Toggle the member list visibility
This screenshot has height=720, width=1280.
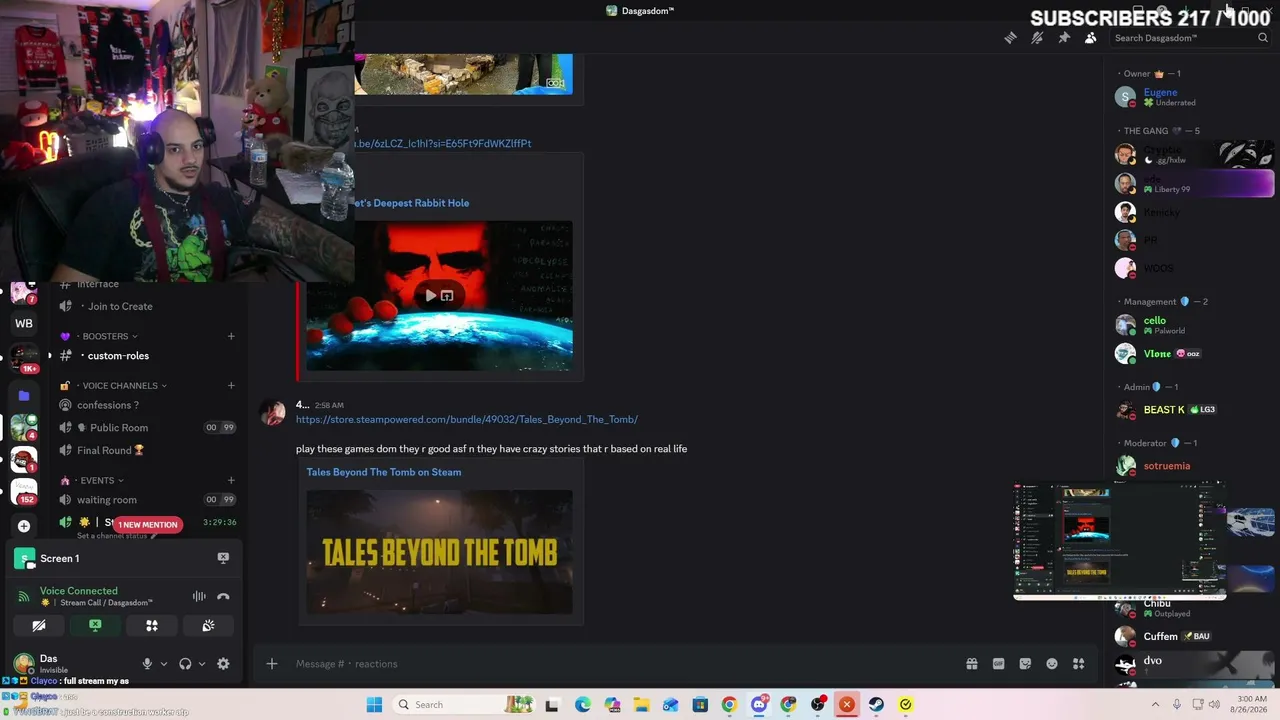[x=1091, y=38]
